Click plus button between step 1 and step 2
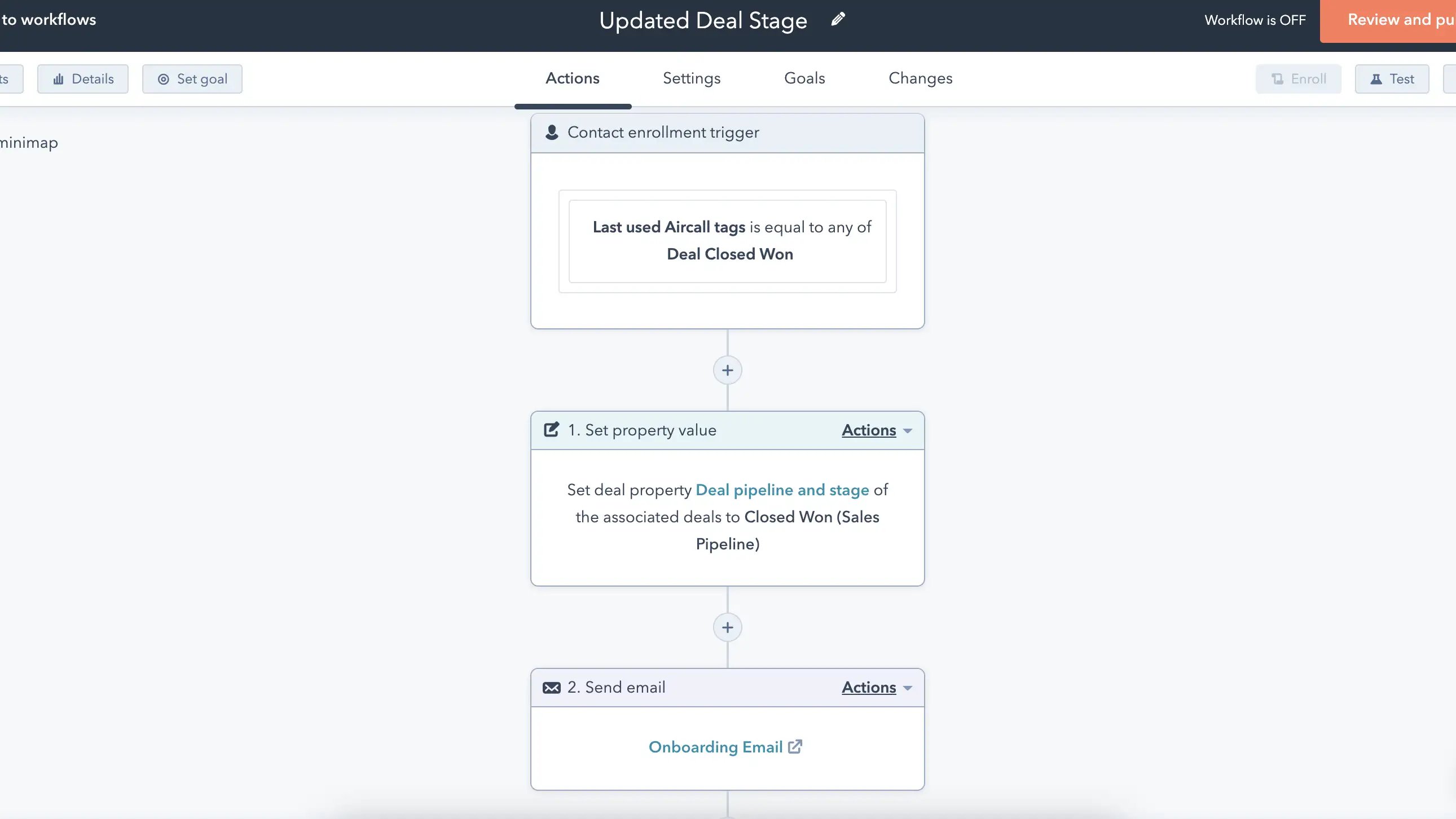 (x=727, y=627)
